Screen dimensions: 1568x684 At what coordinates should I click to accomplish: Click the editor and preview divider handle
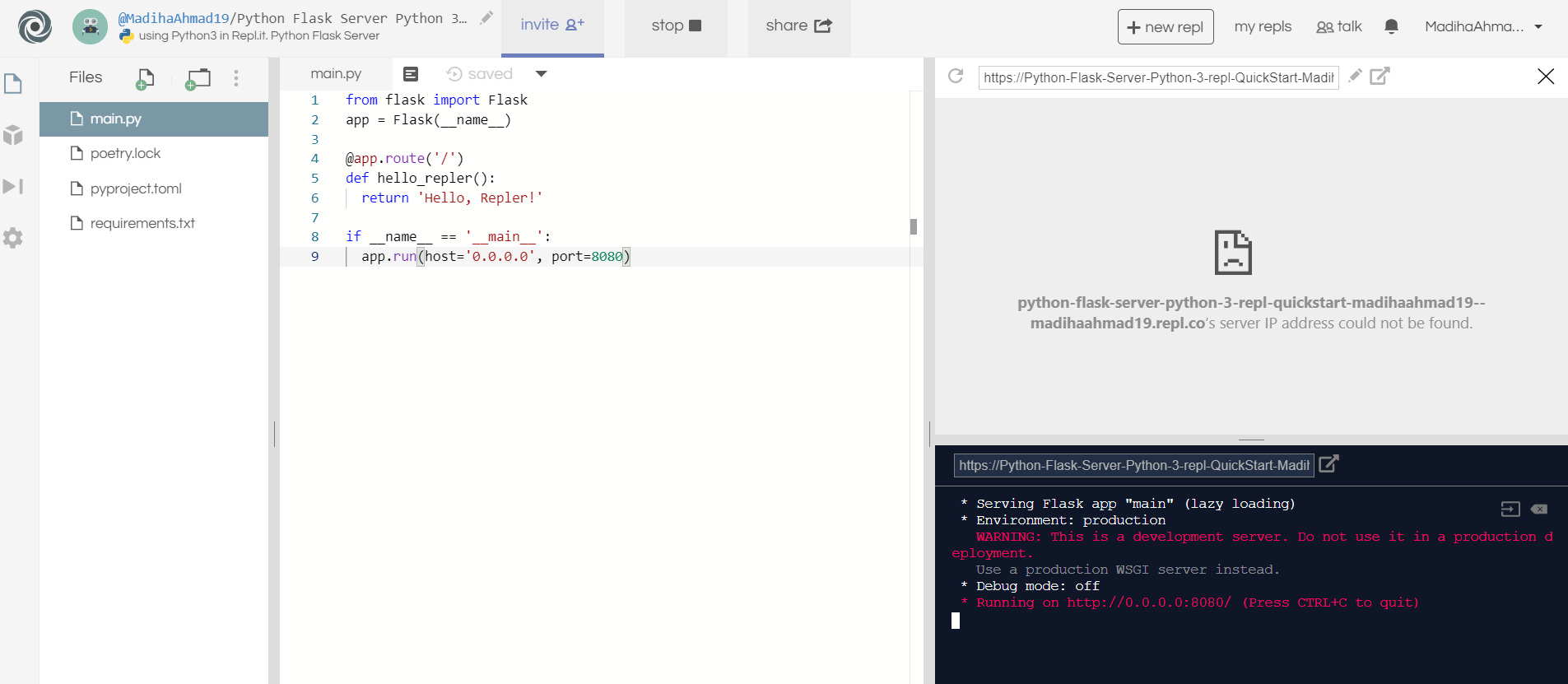tap(929, 433)
